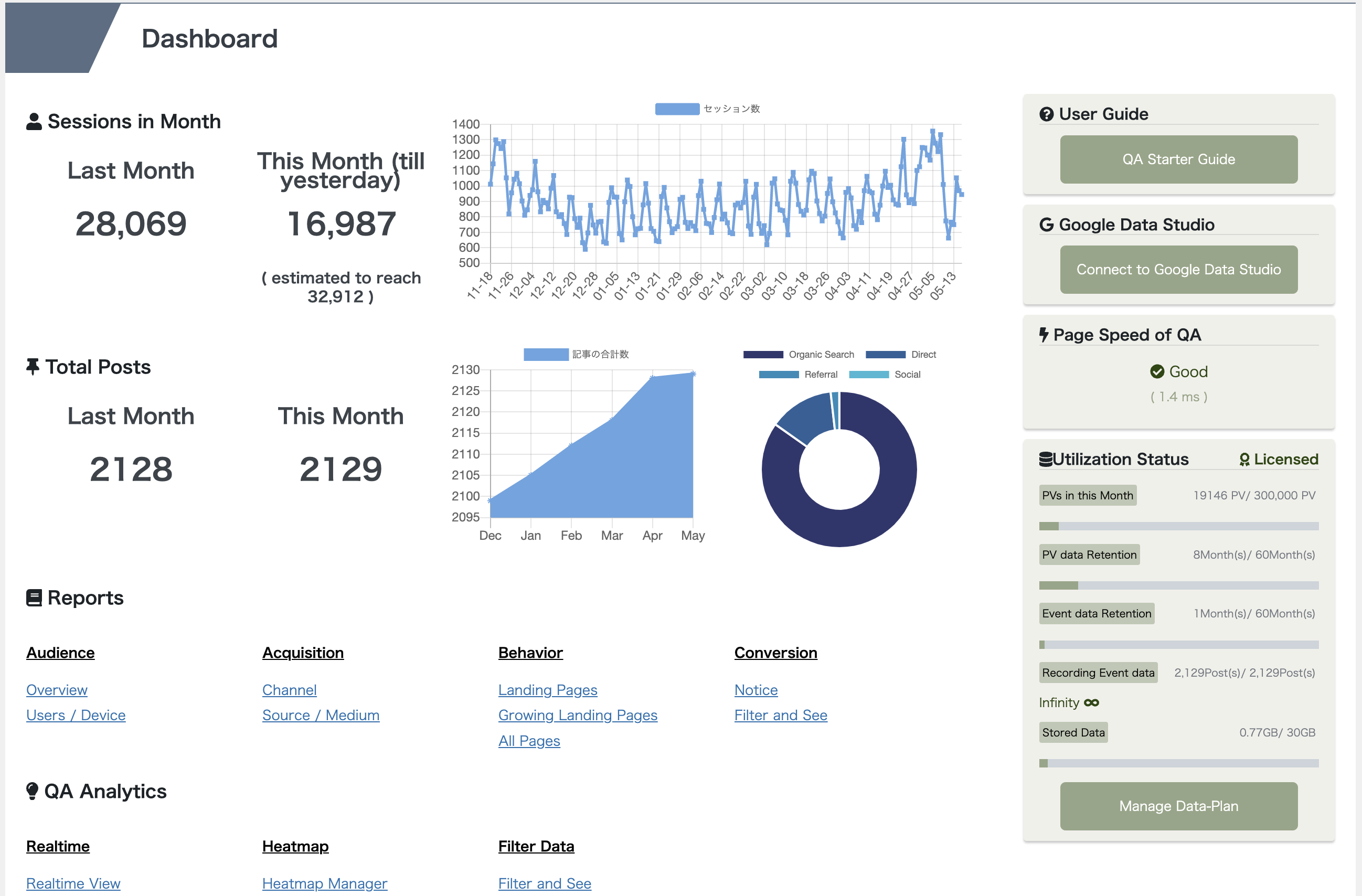1362x896 pixels.
Task: Open the Users / Device report
Action: point(76,715)
